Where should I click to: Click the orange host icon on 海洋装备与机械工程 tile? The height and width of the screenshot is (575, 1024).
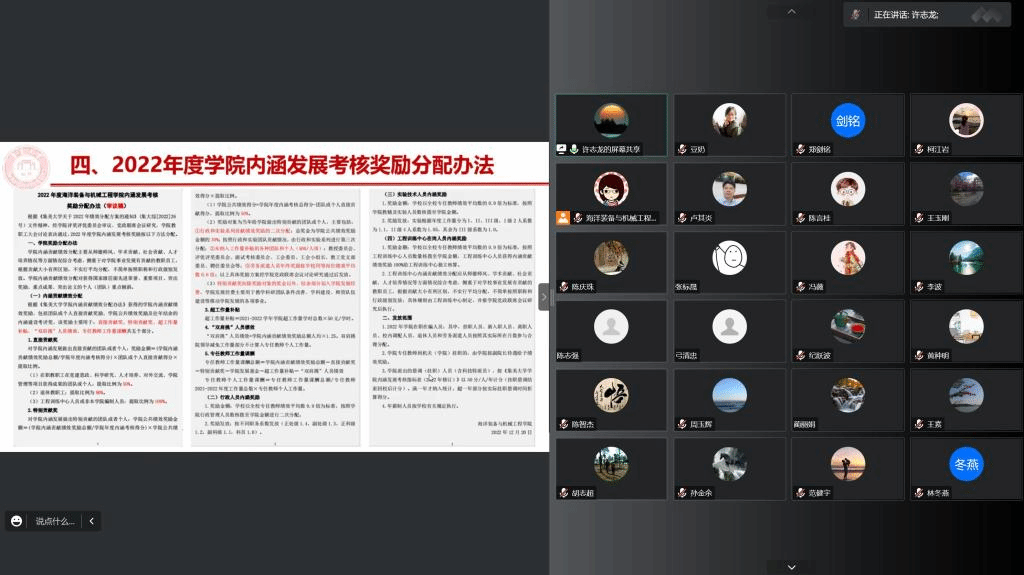pyautogui.click(x=564, y=217)
